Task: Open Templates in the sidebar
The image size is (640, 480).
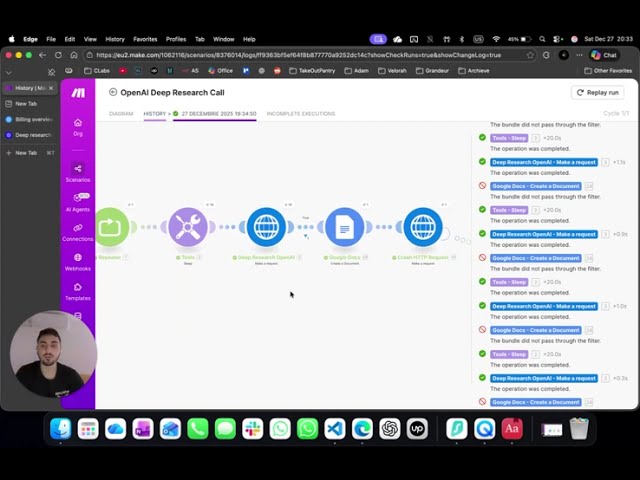Action: [x=78, y=291]
